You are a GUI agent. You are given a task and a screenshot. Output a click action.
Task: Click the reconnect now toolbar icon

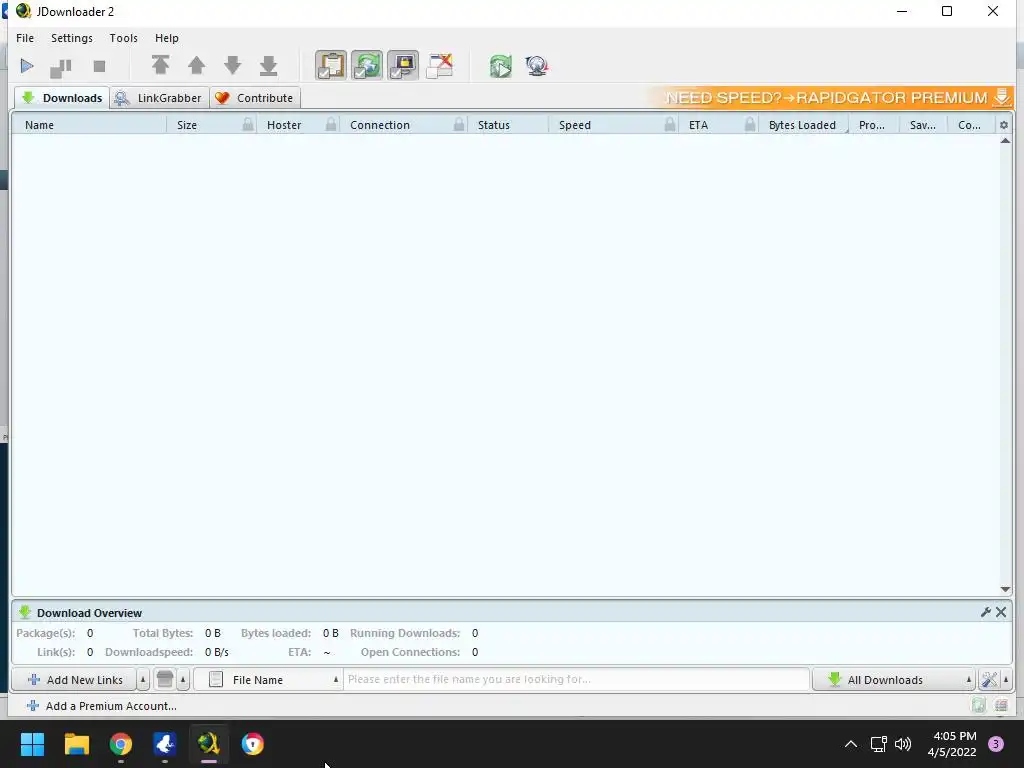coord(501,66)
